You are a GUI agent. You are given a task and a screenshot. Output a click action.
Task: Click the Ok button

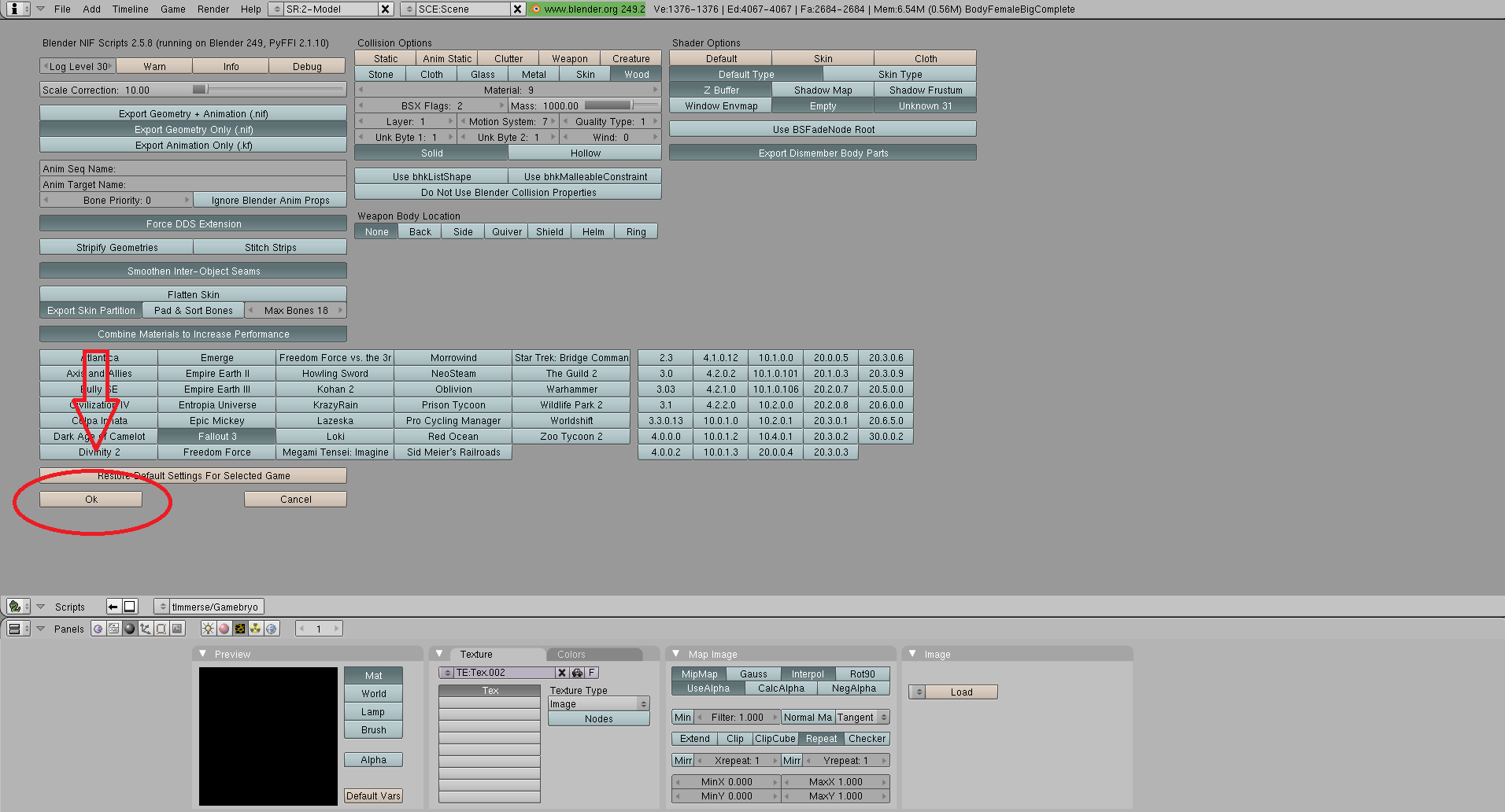coord(91,499)
